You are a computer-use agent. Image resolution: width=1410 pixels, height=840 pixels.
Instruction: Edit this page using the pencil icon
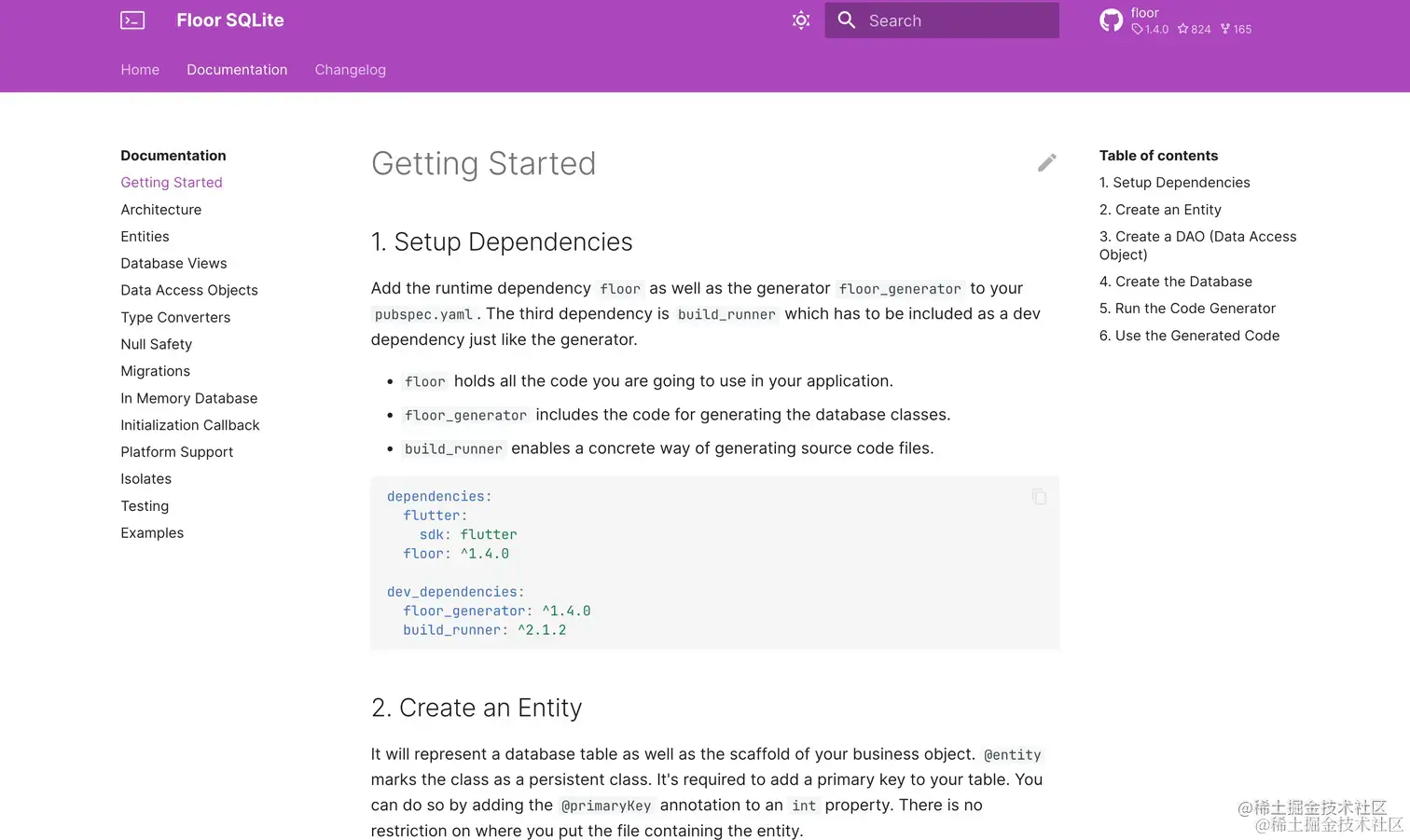[1047, 163]
